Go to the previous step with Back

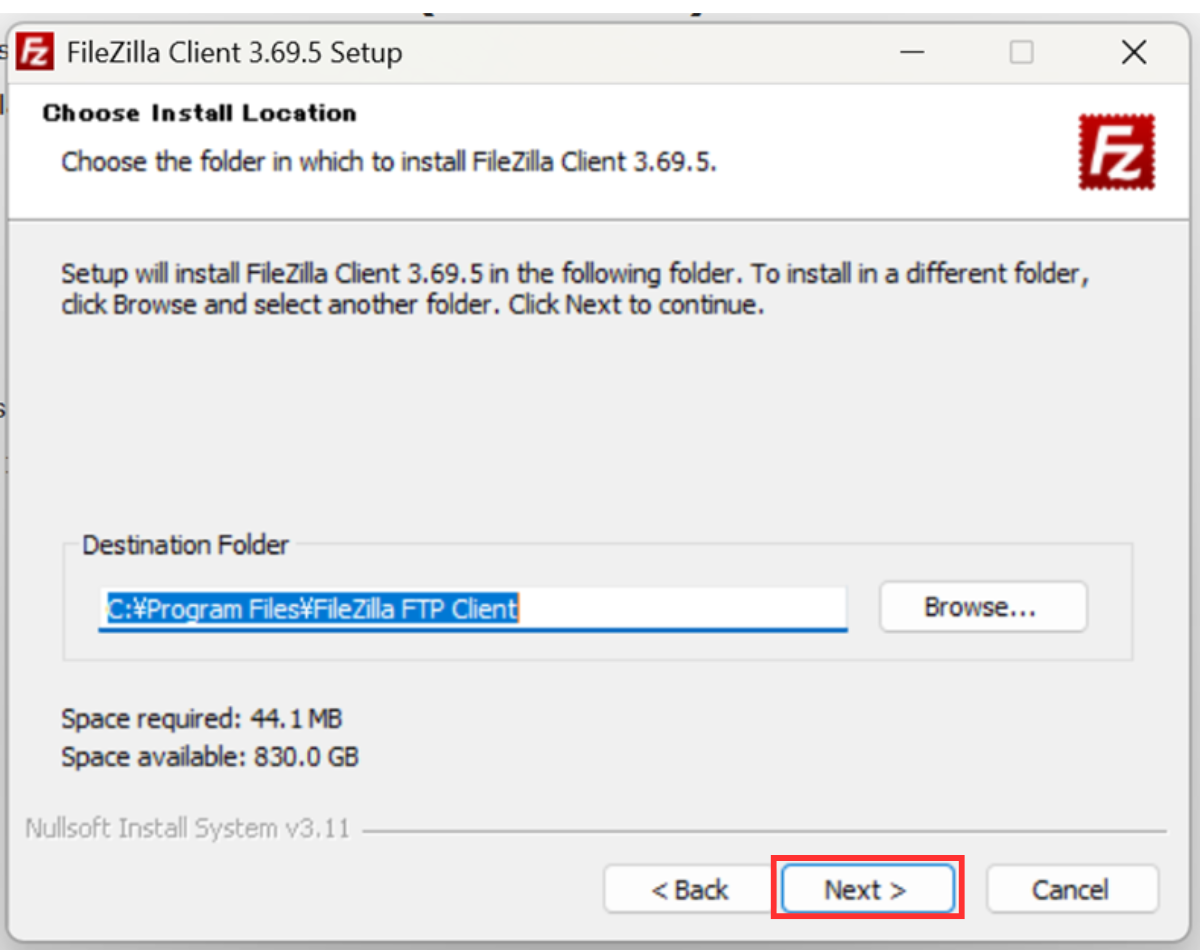(x=689, y=889)
